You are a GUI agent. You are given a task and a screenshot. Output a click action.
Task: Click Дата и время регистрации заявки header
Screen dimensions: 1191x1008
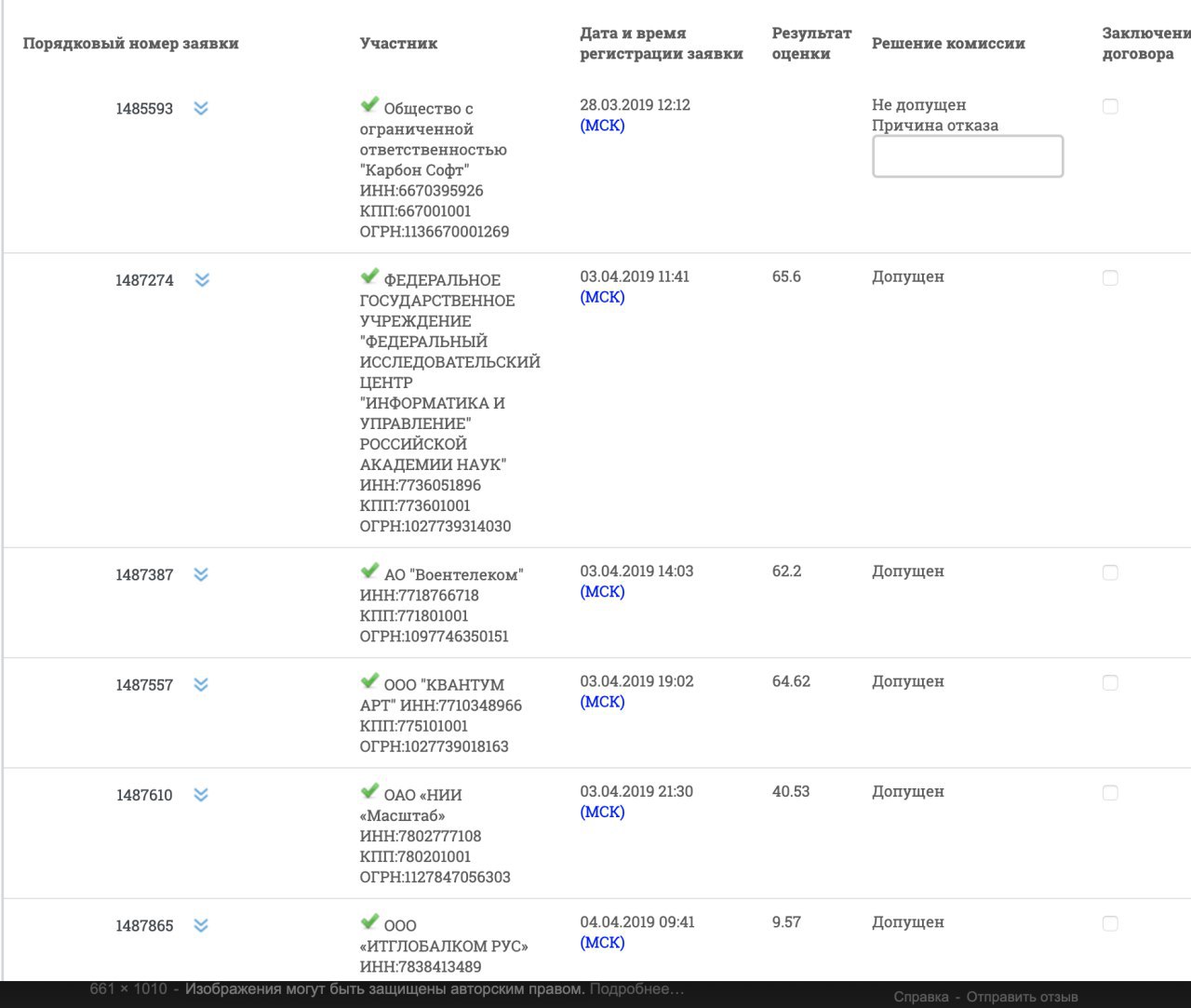(662, 44)
